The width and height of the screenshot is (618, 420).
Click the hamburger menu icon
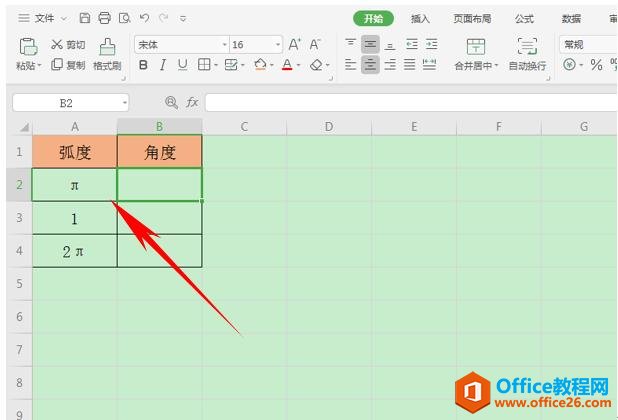click(24, 18)
